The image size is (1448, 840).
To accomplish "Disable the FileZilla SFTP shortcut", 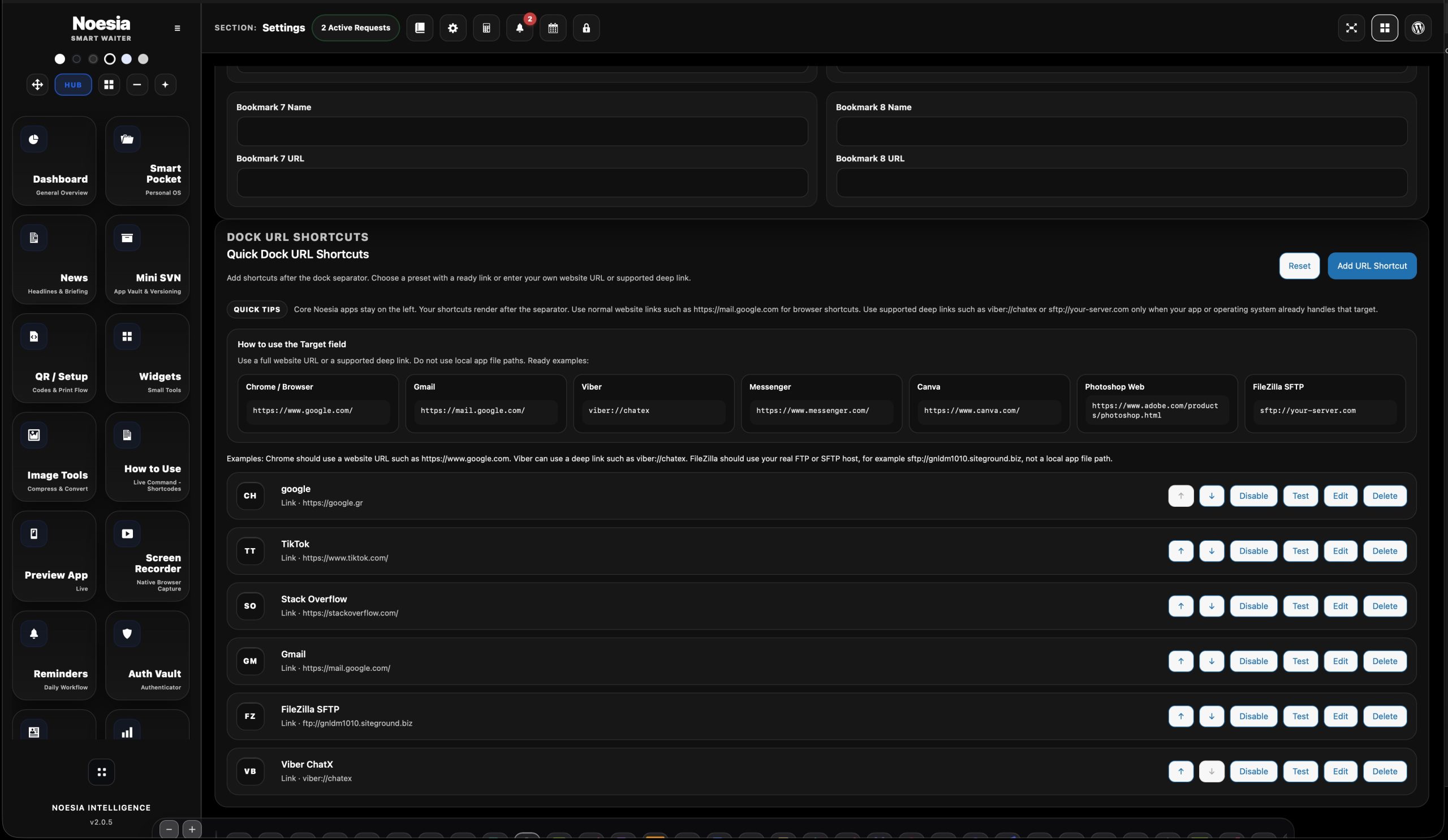I will coord(1253,717).
